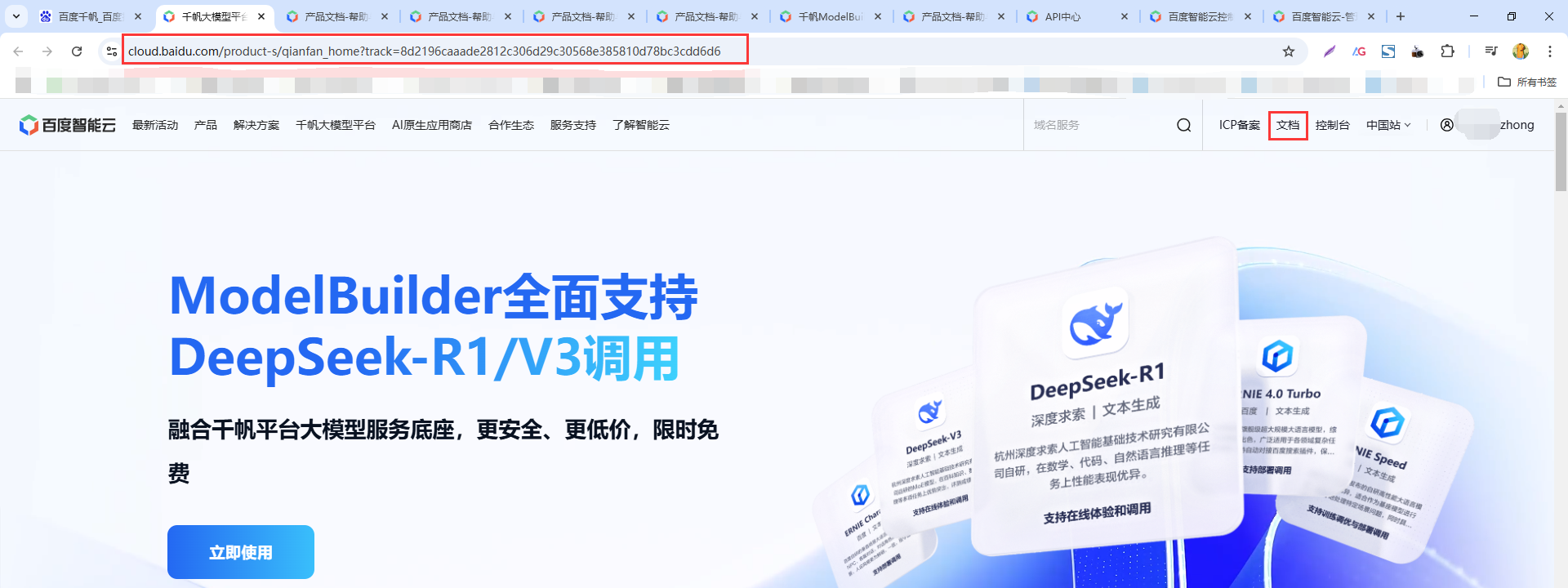Screen dimensions: 1568x588
Task: Minimize the Chrome window
Action: pos(1474,16)
